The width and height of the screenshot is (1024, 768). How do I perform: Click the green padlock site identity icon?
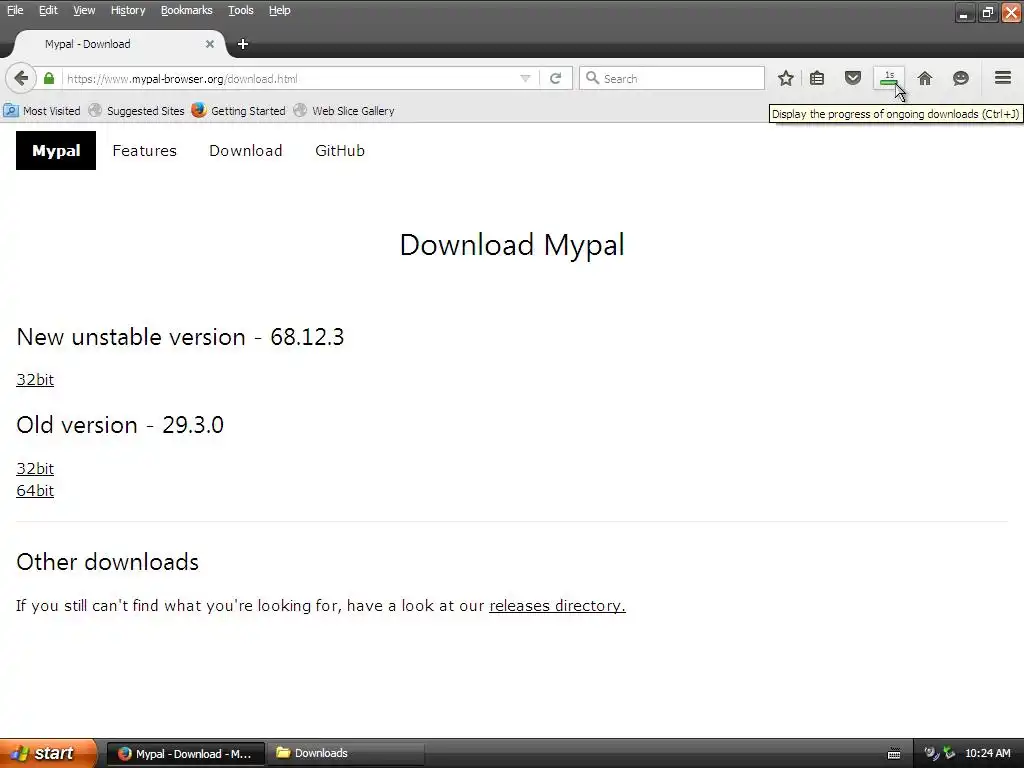(49, 78)
